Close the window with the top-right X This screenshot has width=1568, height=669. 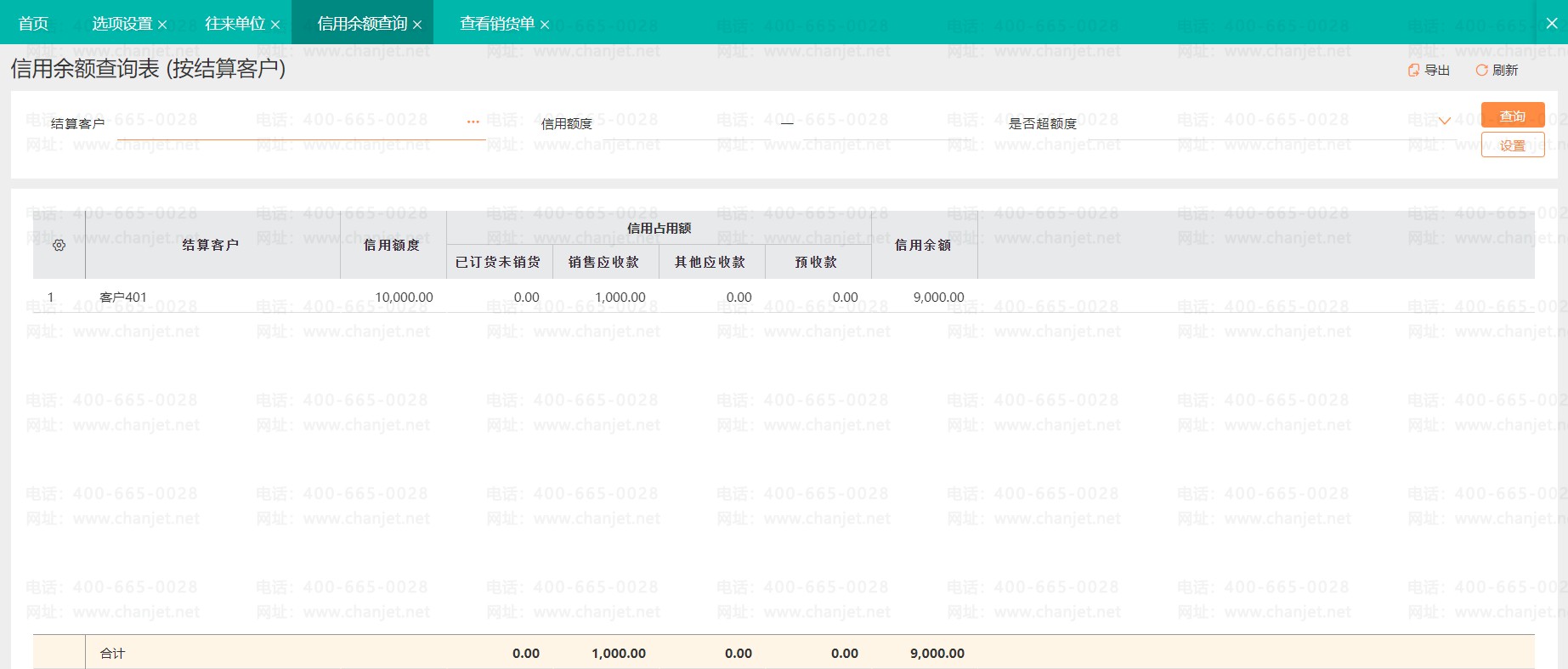(x=1552, y=23)
